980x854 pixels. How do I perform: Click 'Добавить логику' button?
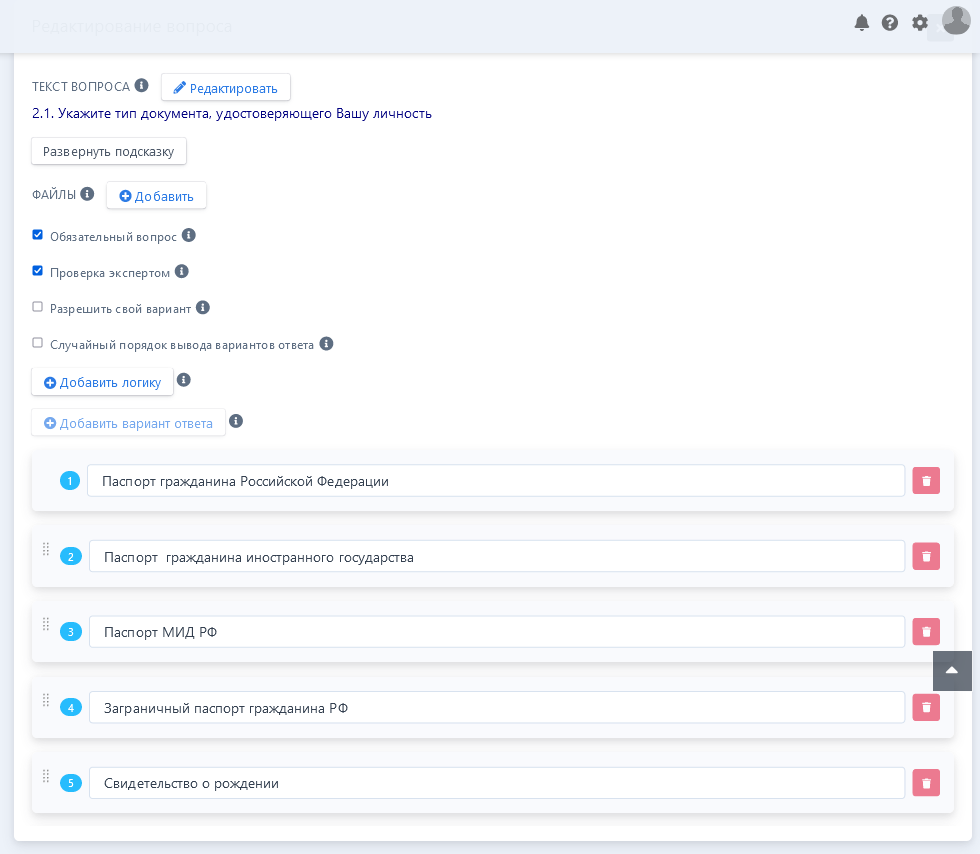103,382
